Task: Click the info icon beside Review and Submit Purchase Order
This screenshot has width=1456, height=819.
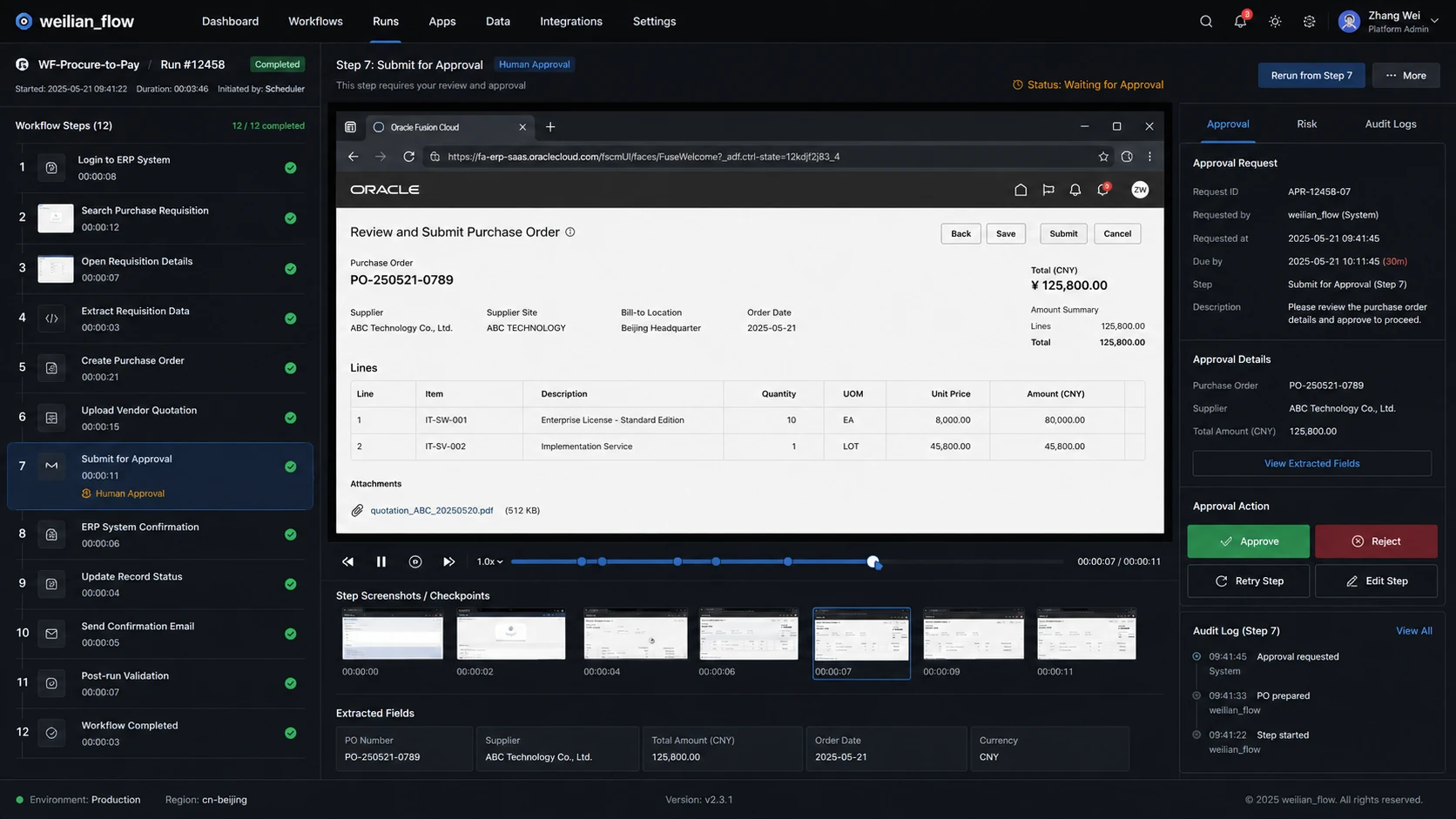Action: tap(570, 232)
